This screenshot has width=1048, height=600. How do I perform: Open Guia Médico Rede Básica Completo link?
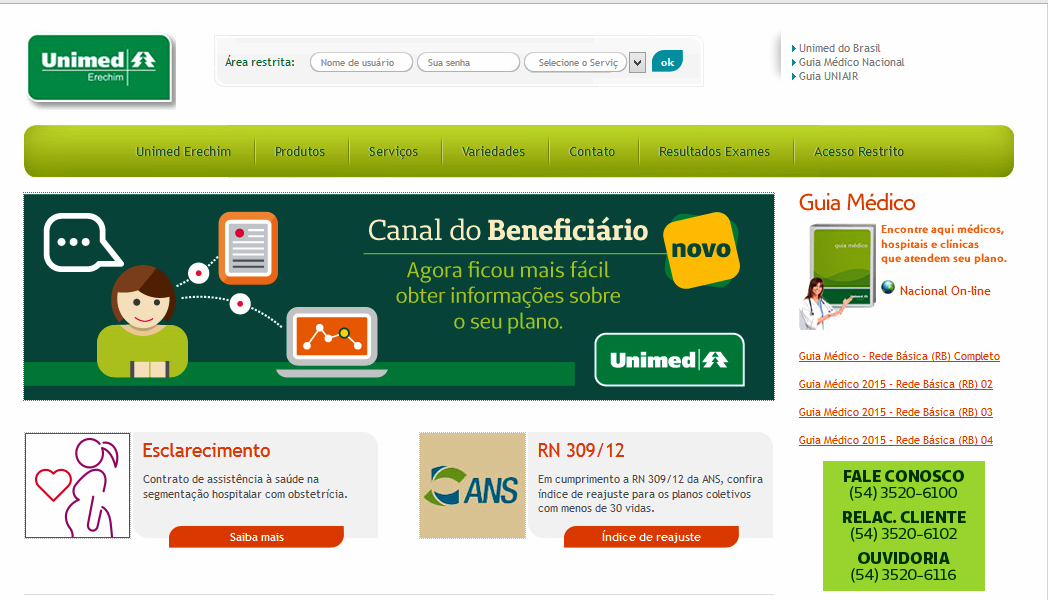pos(899,357)
